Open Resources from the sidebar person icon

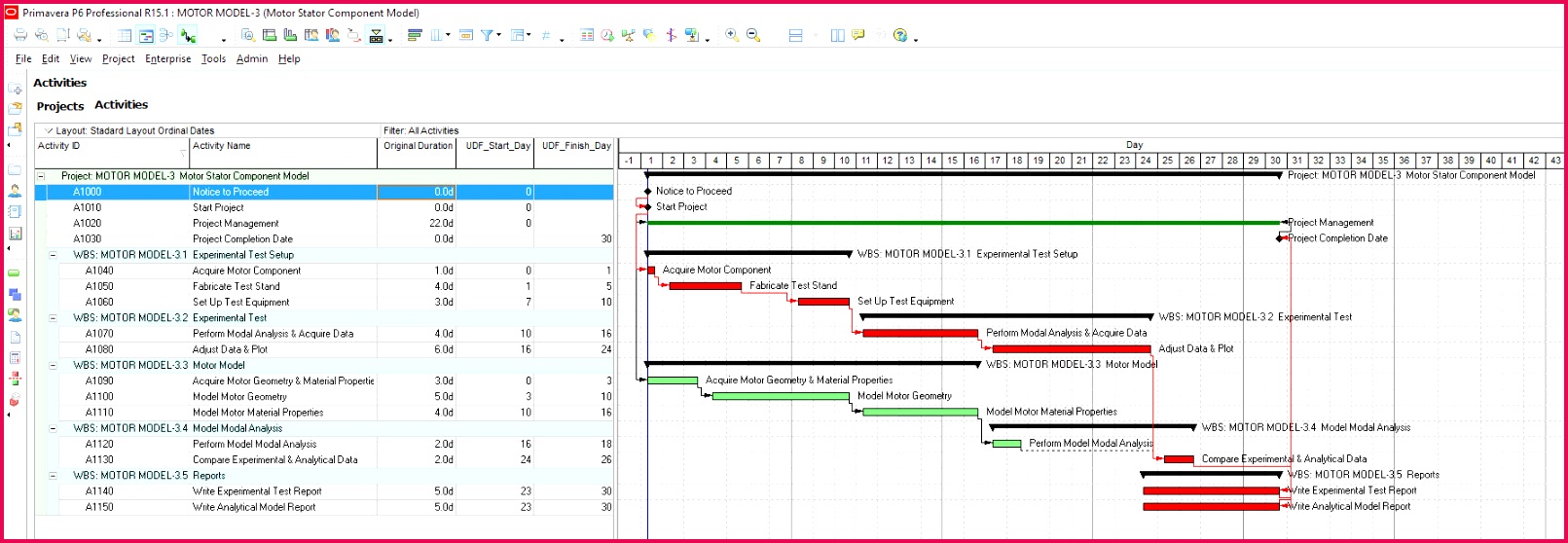click(15, 191)
